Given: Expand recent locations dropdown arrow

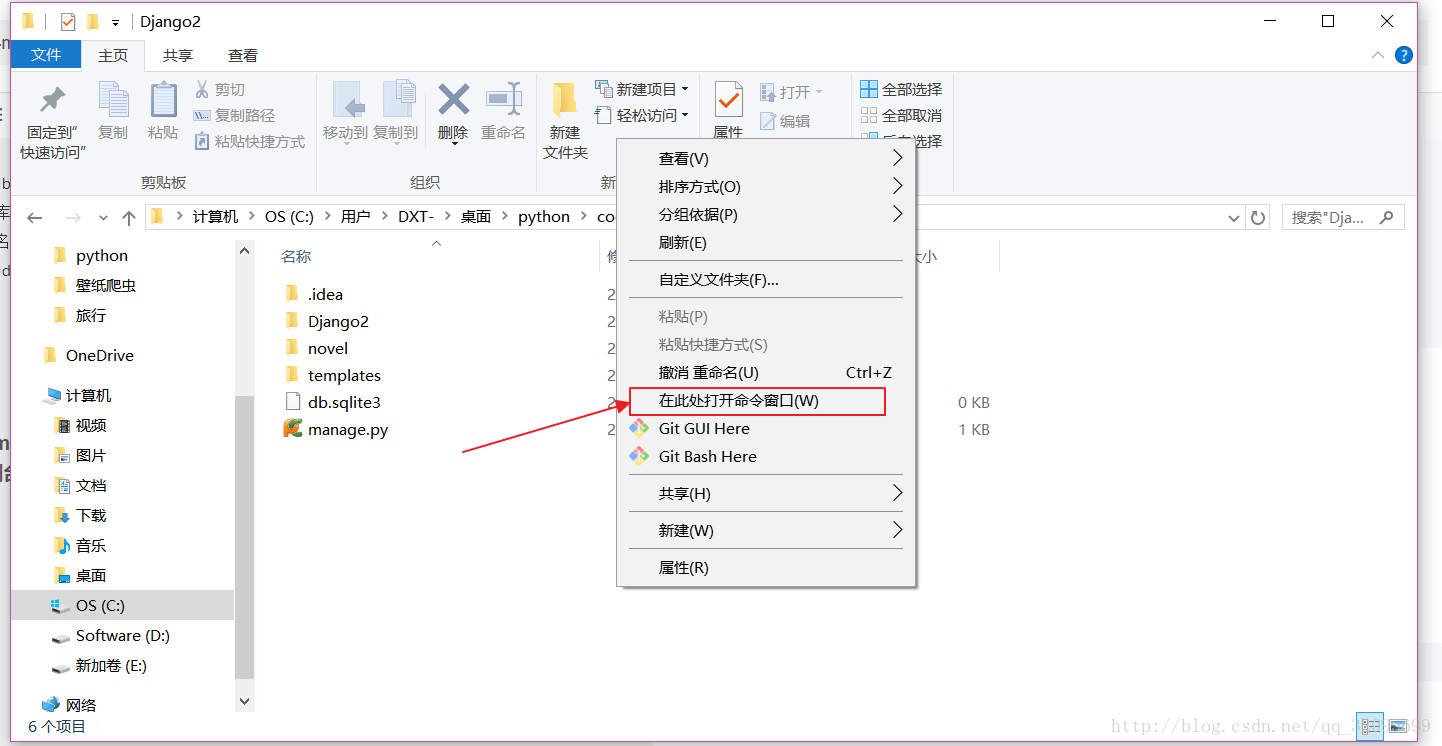Looking at the screenshot, I should tap(103, 218).
